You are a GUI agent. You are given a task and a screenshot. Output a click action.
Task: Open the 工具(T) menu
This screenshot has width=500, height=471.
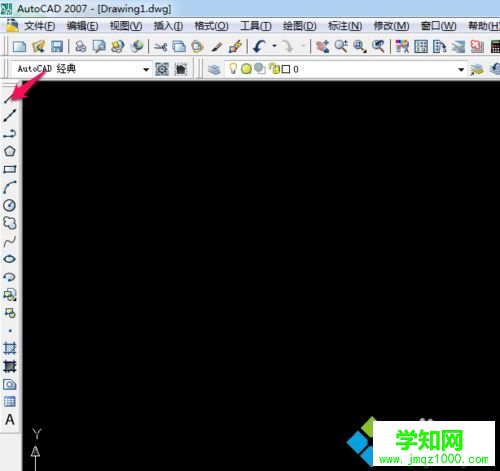point(256,26)
